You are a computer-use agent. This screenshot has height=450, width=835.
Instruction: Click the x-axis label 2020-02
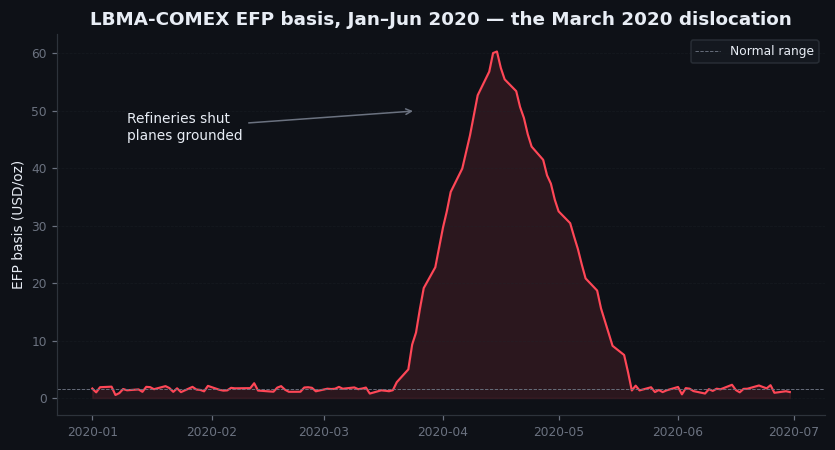click(x=212, y=431)
